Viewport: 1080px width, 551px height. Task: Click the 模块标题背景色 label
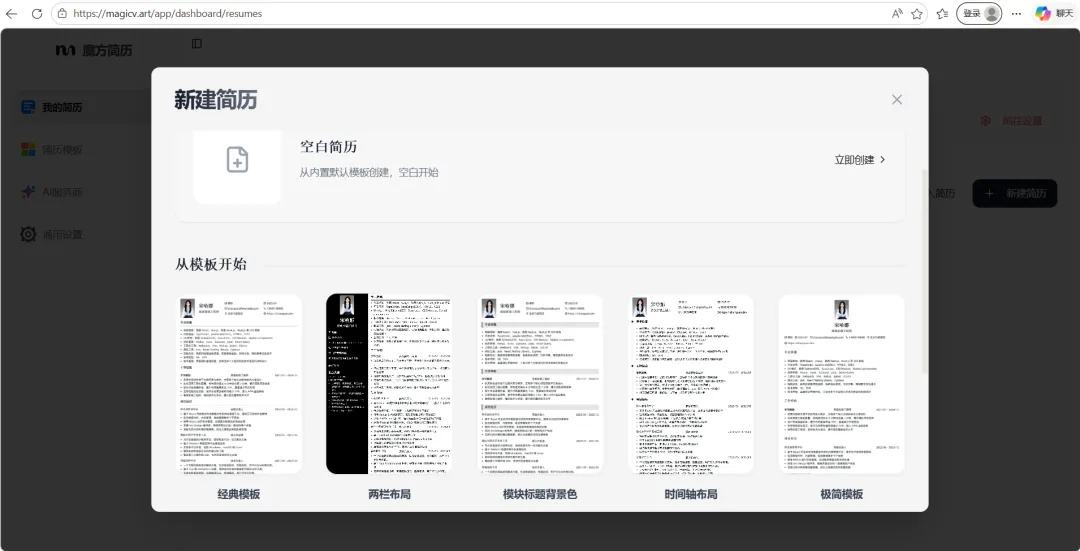(x=540, y=494)
